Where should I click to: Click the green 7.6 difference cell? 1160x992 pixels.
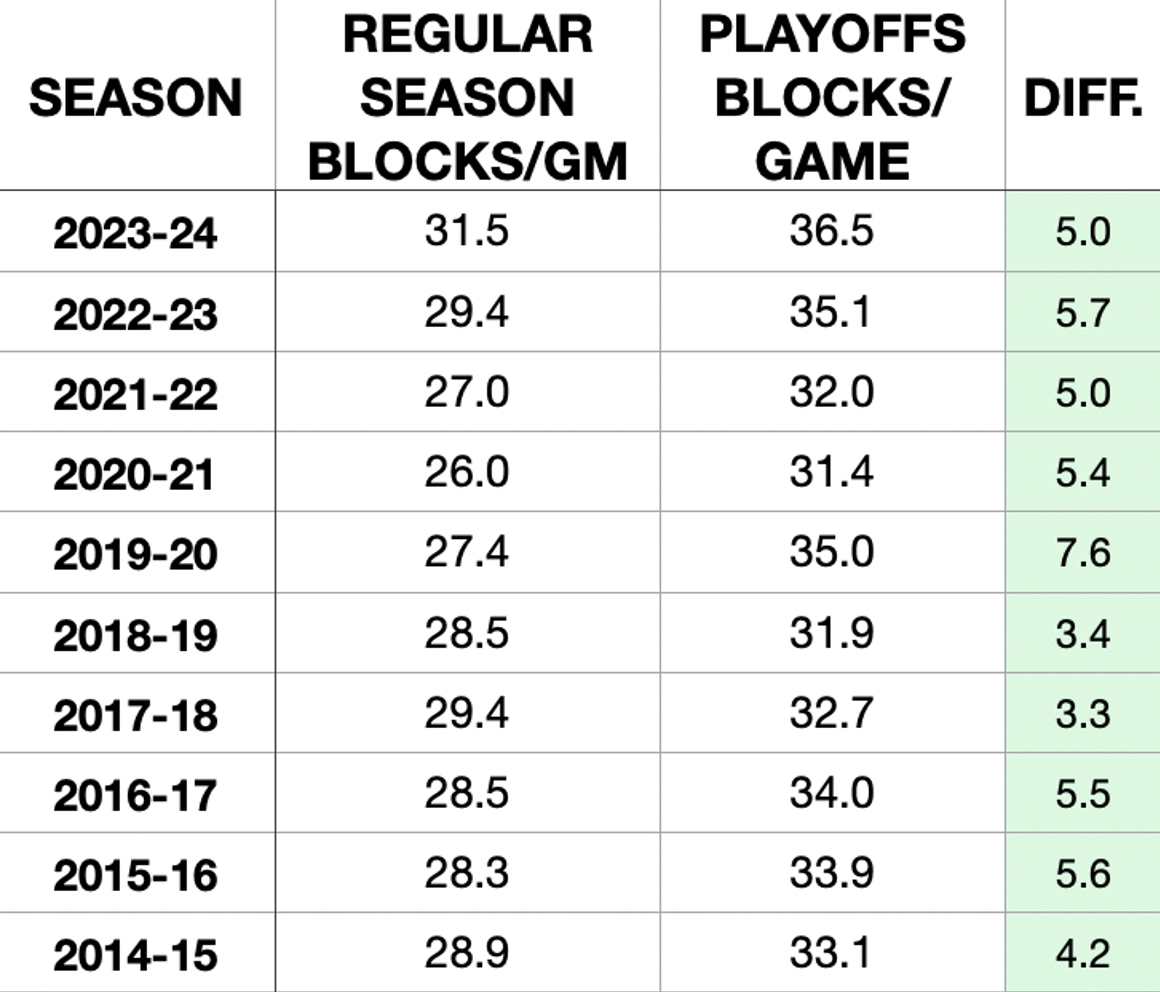(x=1082, y=552)
